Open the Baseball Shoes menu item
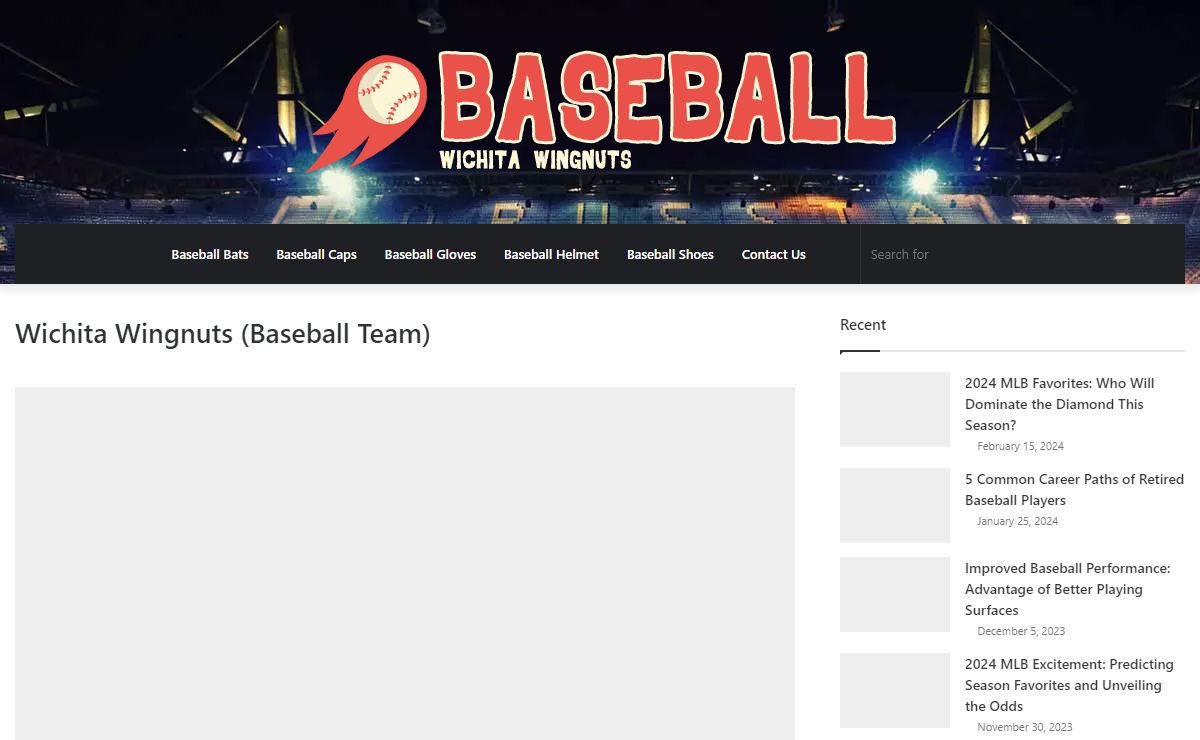The width and height of the screenshot is (1200, 740). pos(670,254)
